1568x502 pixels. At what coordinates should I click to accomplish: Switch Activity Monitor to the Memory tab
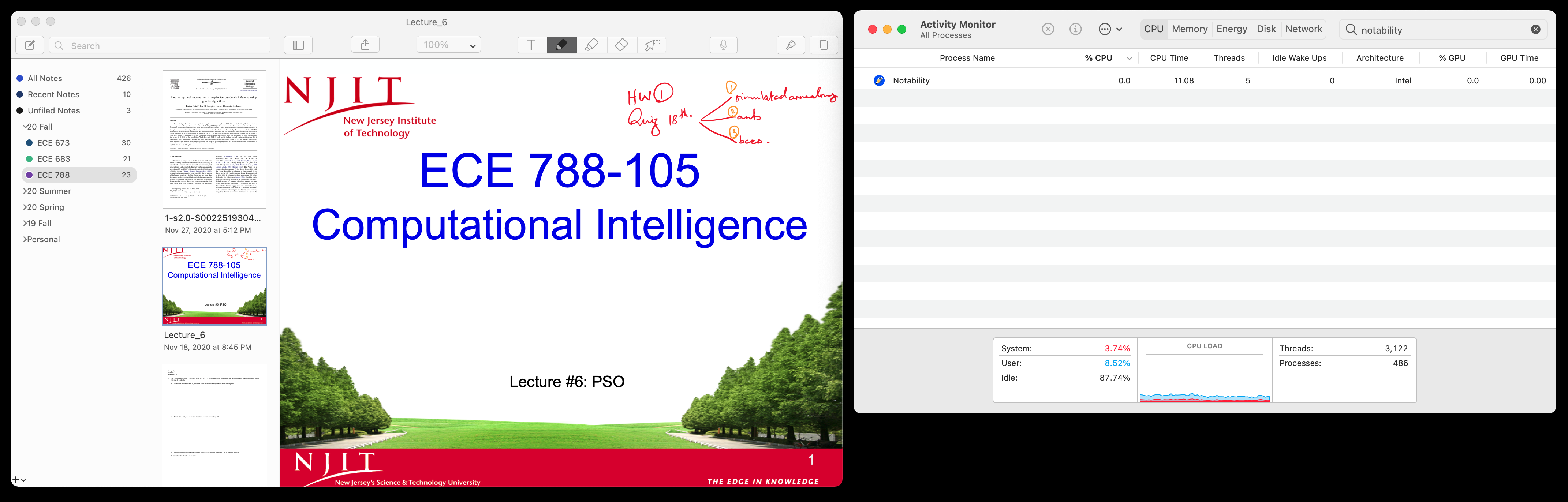coord(1190,29)
